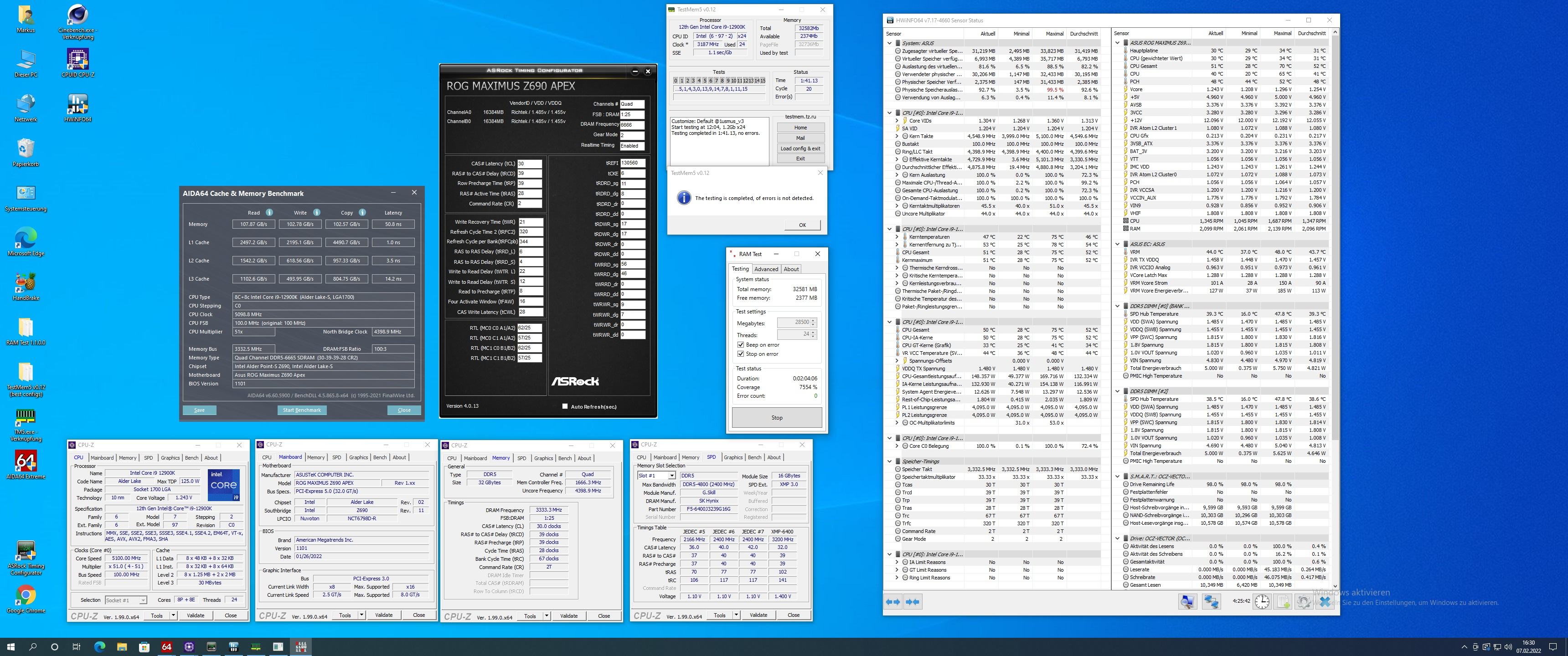The image size is (1568, 656).
Task: Click Load config & exit in TestMem5
Action: pos(800,149)
